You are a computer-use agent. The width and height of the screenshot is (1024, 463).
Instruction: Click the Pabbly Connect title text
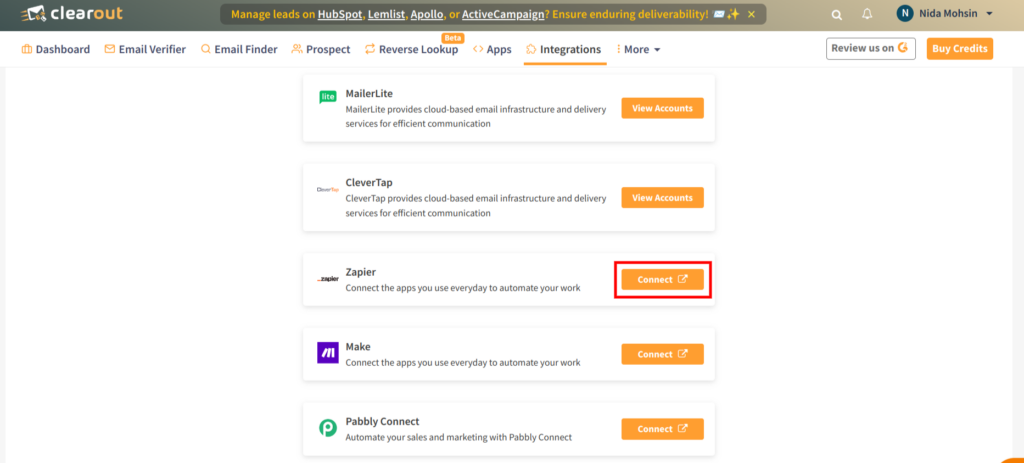(382, 421)
